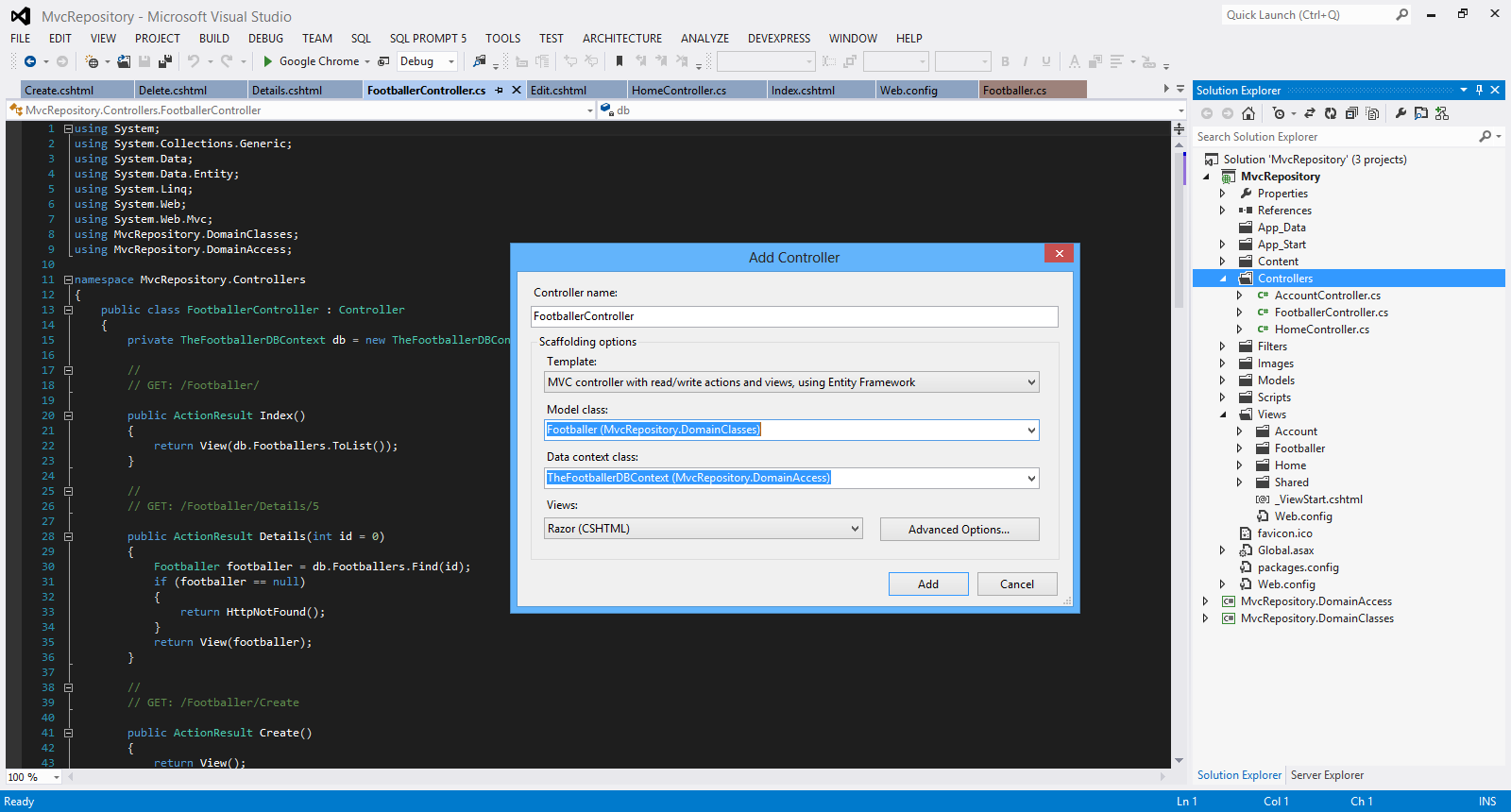1511x812 pixels.
Task: Open the Template dropdown
Action: 1031,382
